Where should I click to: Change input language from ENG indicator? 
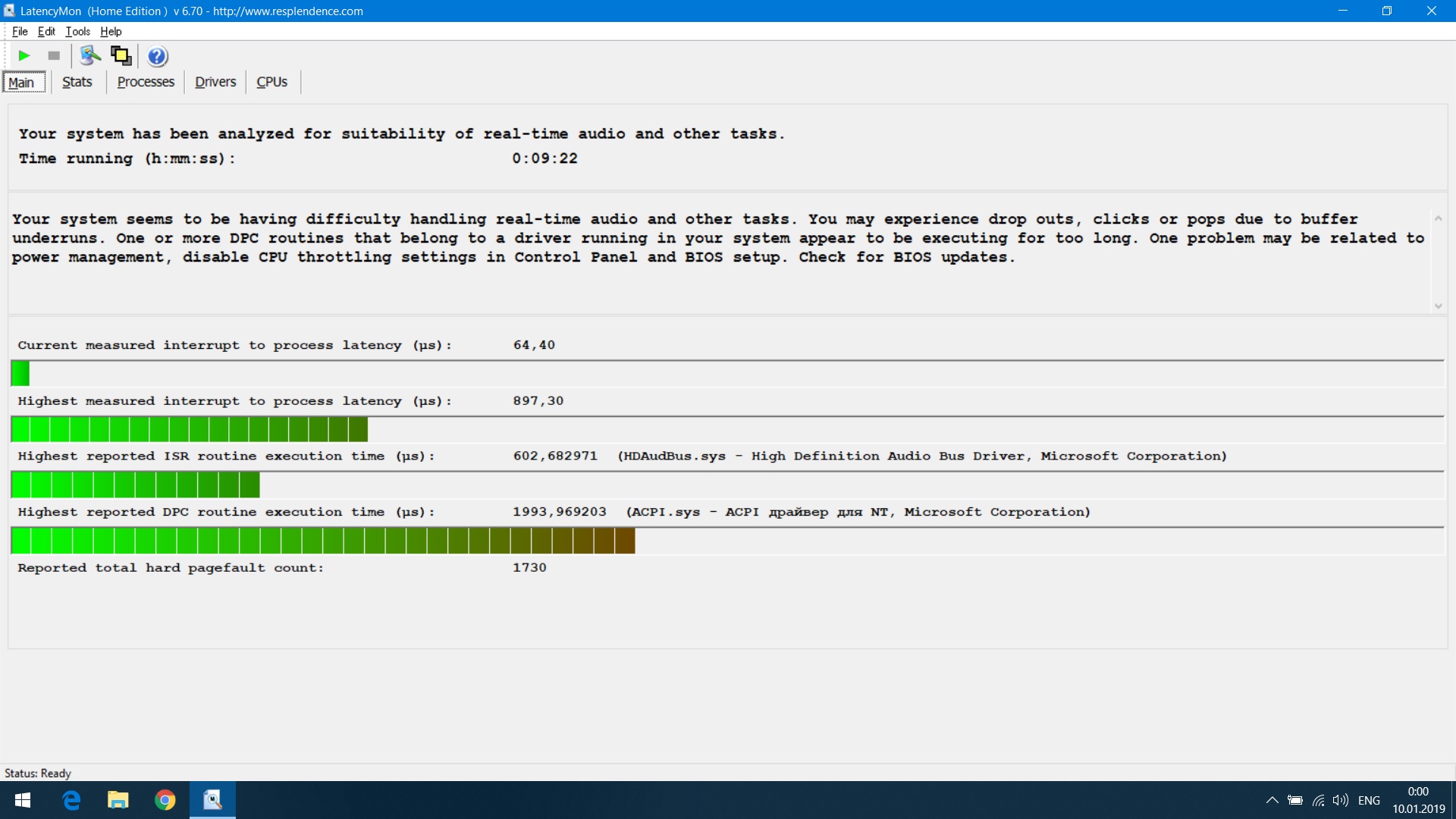[1369, 800]
